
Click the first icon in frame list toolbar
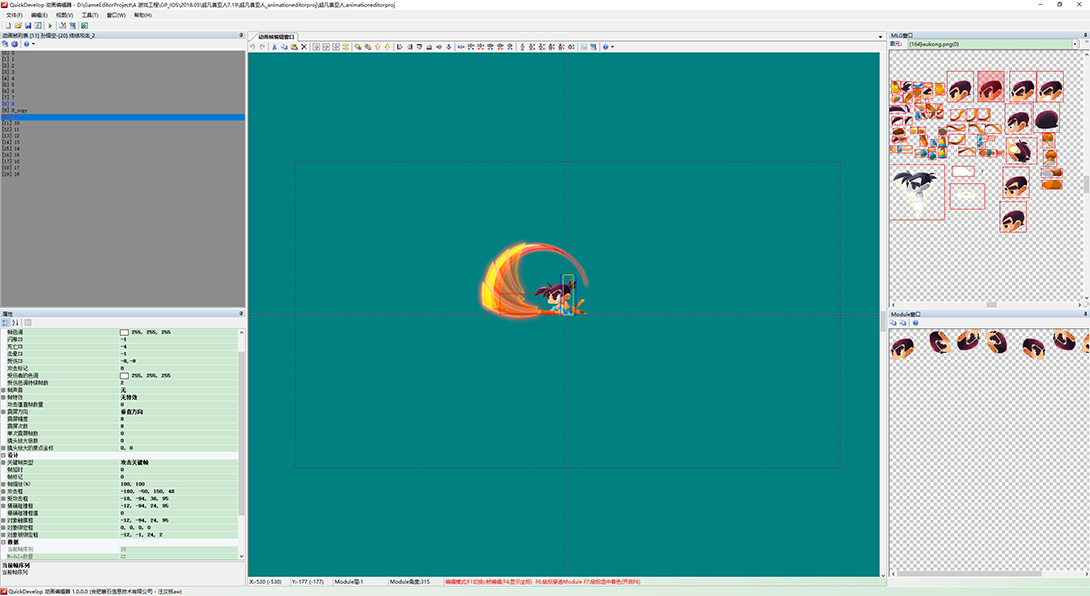pos(5,44)
